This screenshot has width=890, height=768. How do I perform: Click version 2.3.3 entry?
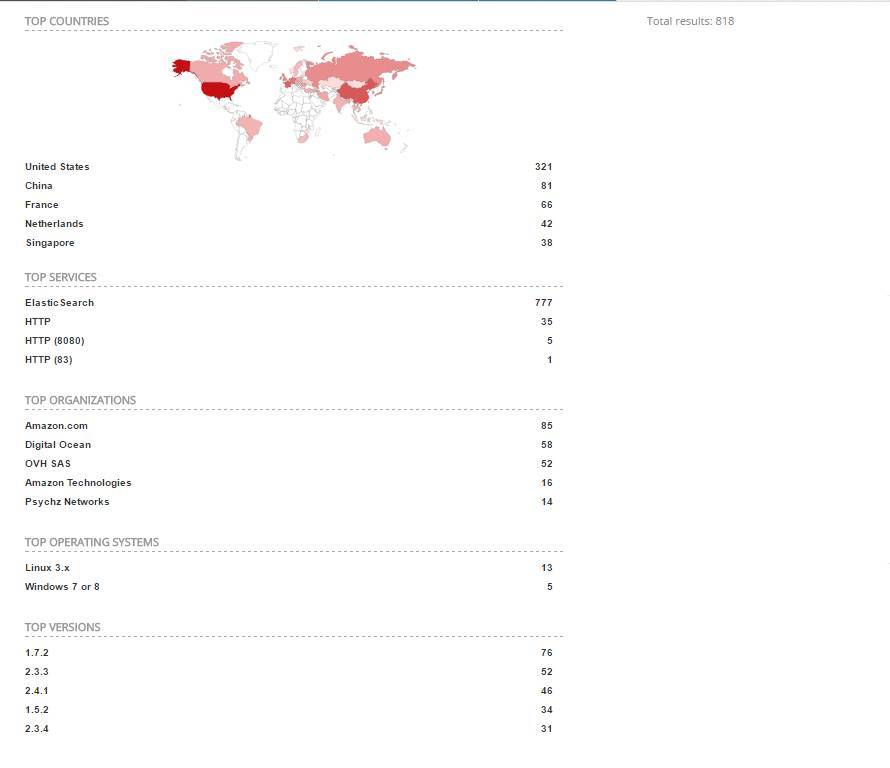point(36,672)
